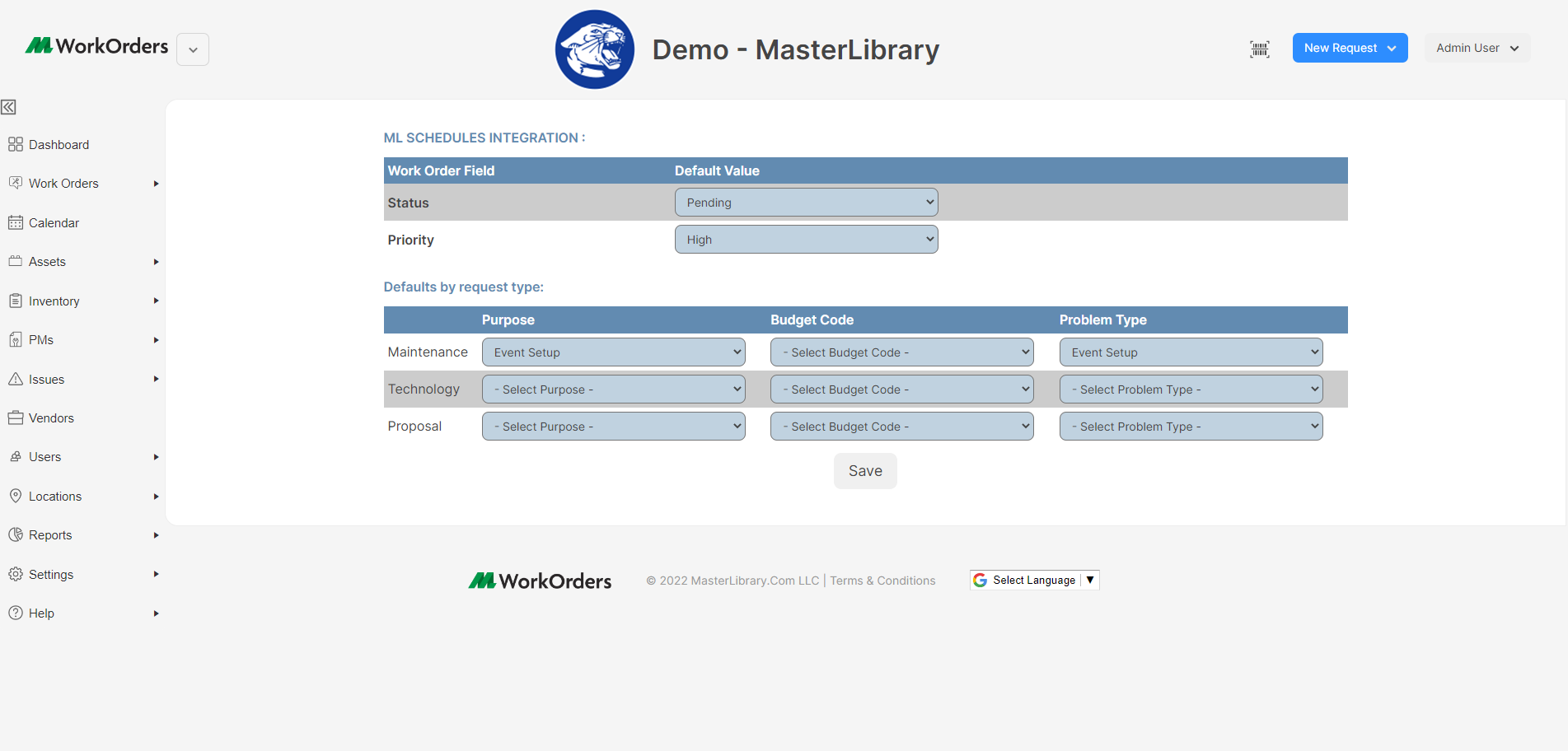Expand the Inventory submenu arrow
This screenshot has width=1568, height=751.
156,301
